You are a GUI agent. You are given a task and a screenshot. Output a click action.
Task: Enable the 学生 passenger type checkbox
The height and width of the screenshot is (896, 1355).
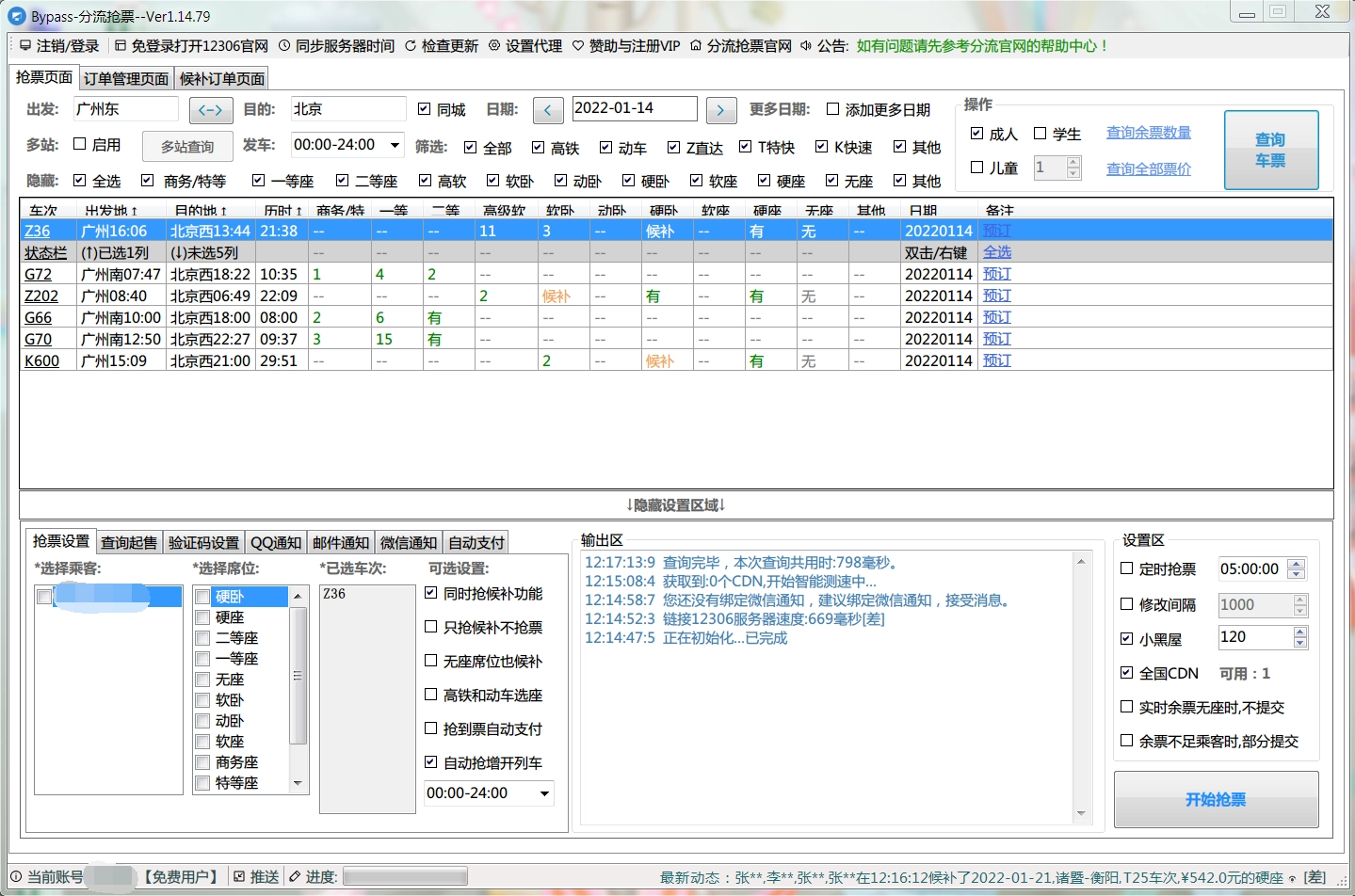1040,134
